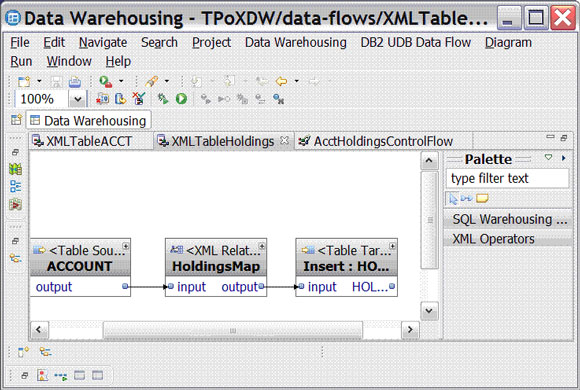Select the Insert : HO... table target
Screen dimensions: 580x390
point(347,267)
